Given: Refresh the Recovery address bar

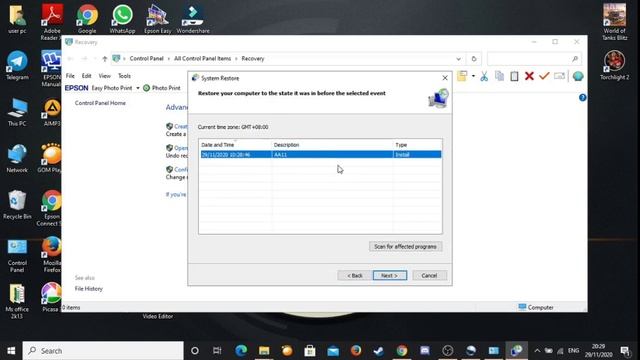Looking at the screenshot, I should (x=473, y=59).
